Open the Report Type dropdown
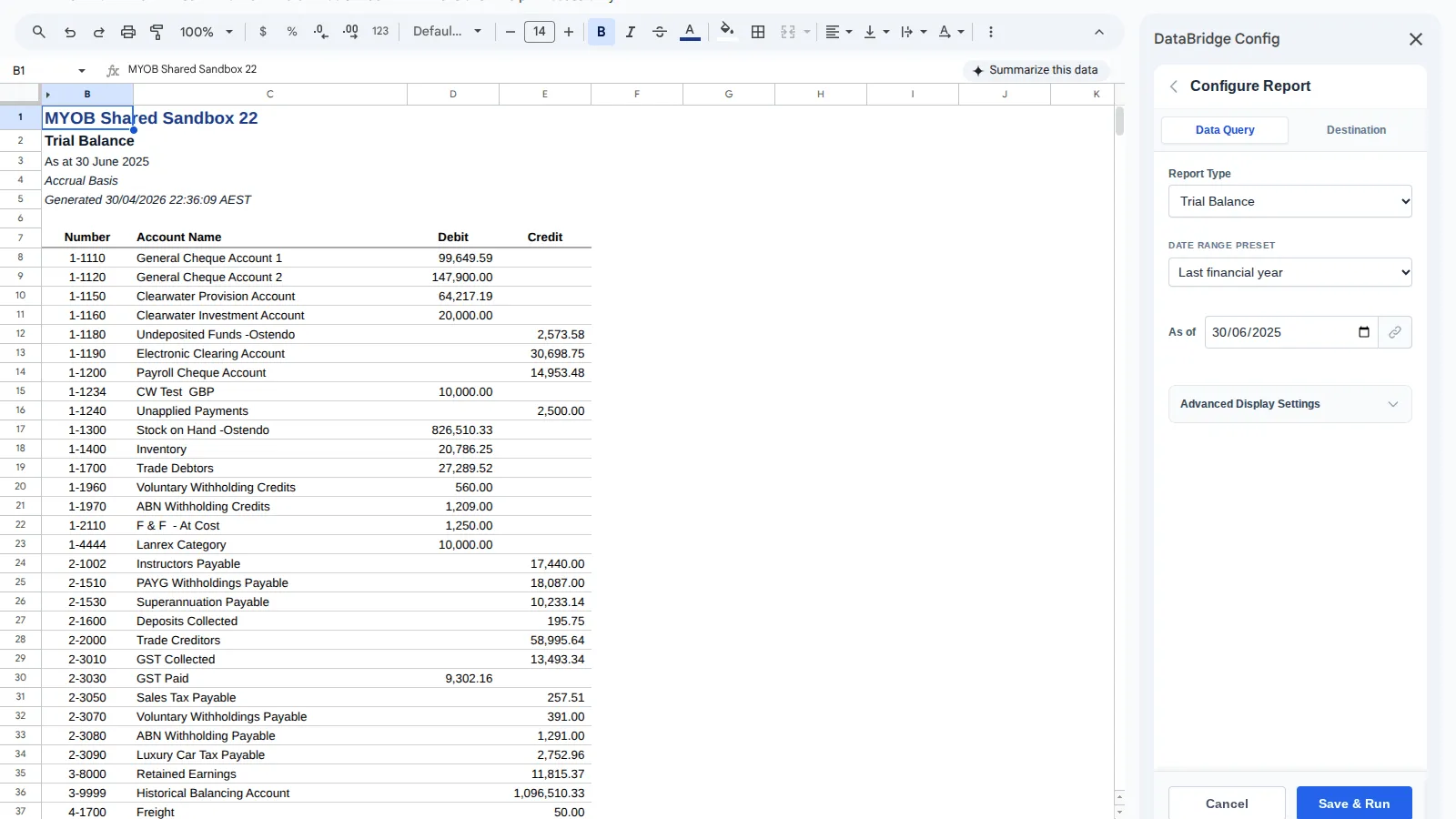 click(x=1290, y=201)
